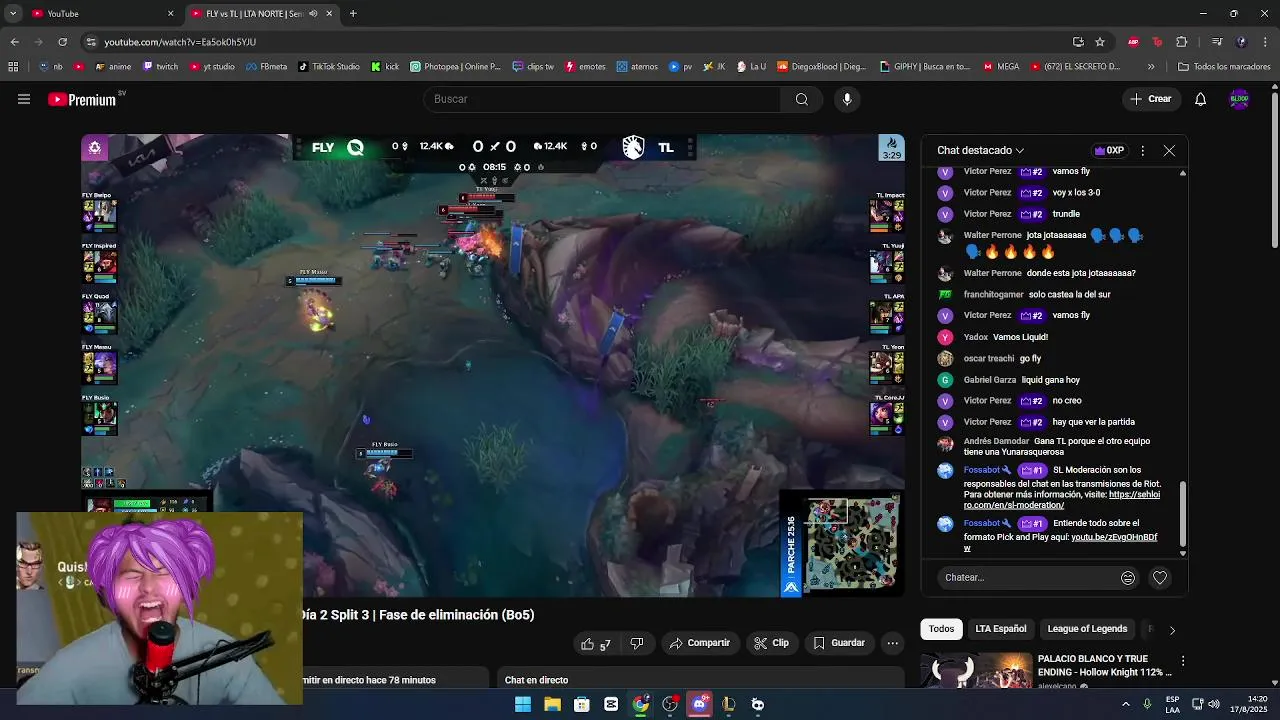The width and height of the screenshot is (1280, 720).
Task: Open the GIPHY bookmark
Action: (x=925, y=67)
